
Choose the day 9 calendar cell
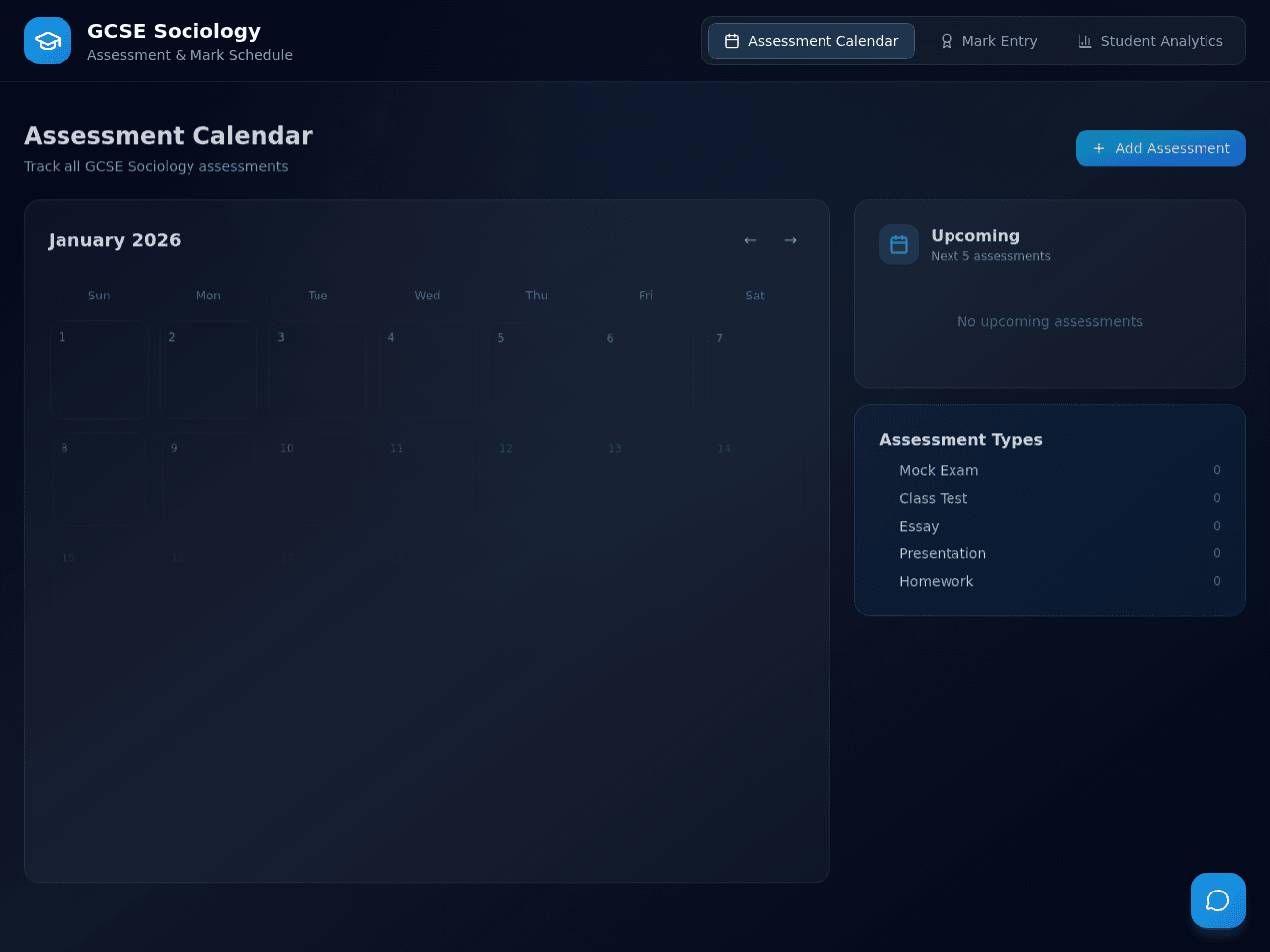[208, 479]
